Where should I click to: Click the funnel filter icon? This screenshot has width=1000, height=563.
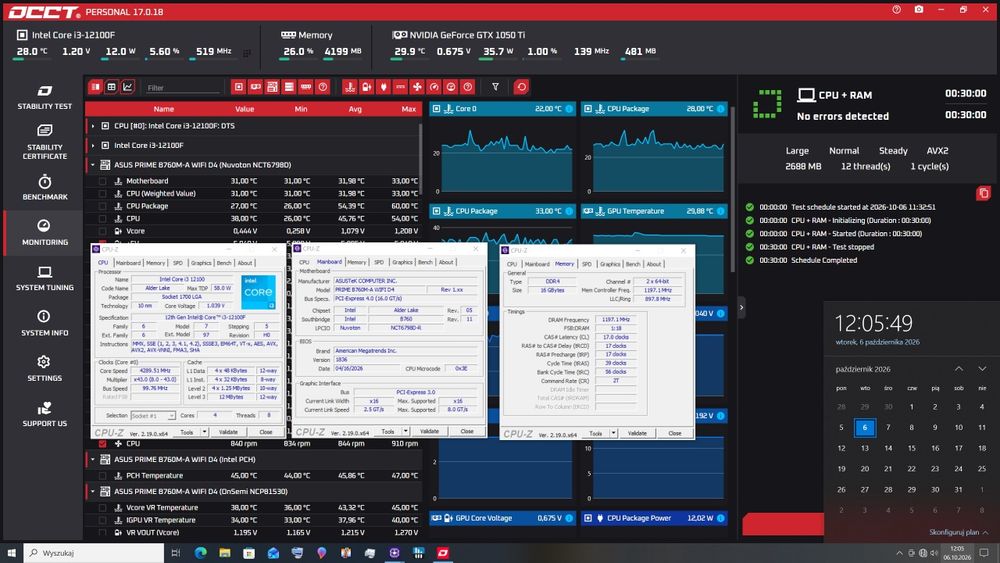coord(496,87)
